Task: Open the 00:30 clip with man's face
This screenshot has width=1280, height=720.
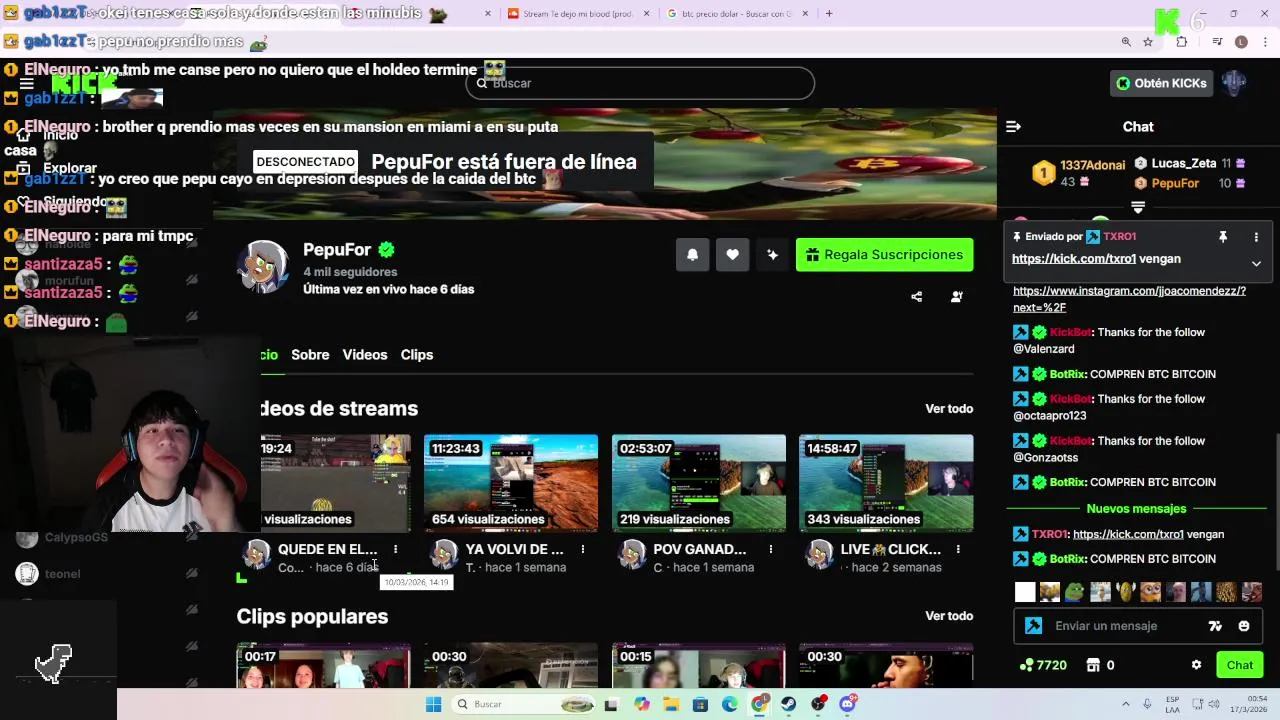Action: coord(886,666)
